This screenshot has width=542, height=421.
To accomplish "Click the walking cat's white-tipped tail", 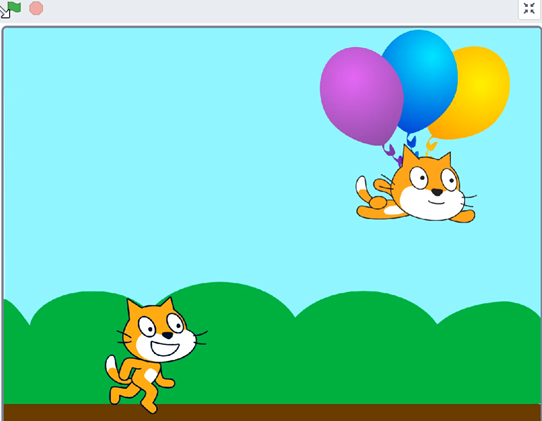I will click(x=111, y=367).
